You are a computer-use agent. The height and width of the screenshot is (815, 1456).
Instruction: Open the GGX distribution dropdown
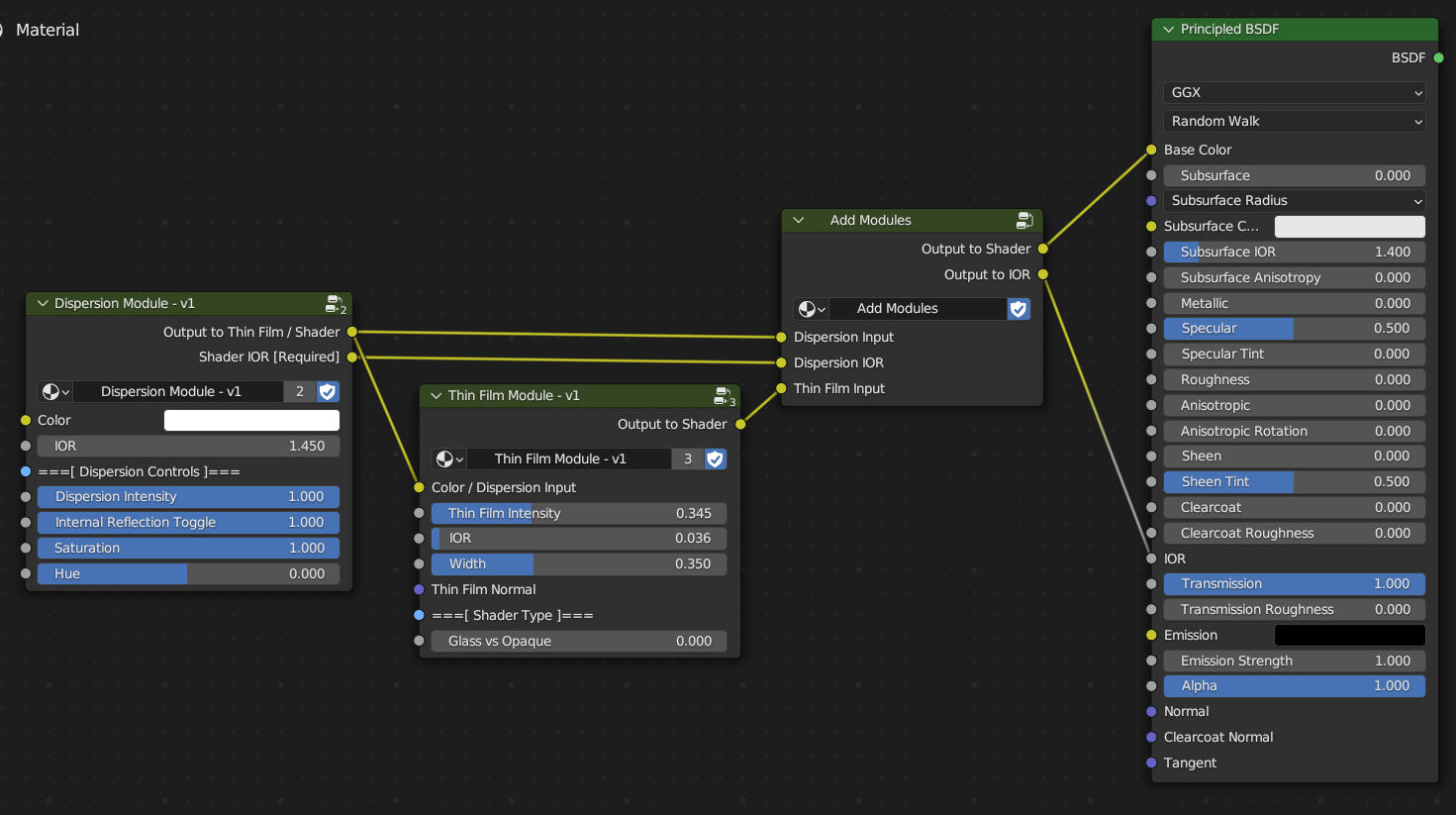[1294, 92]
